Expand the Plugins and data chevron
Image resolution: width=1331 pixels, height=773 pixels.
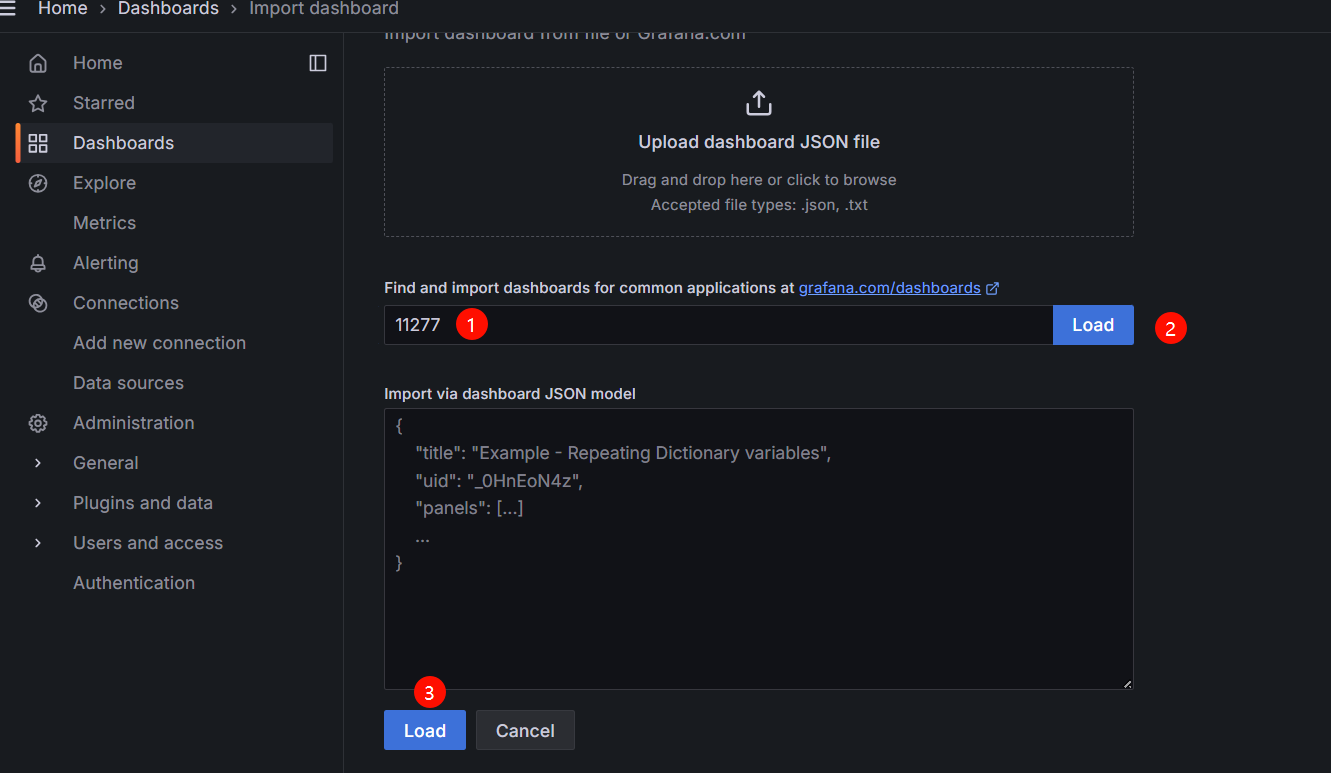[38, 503]
